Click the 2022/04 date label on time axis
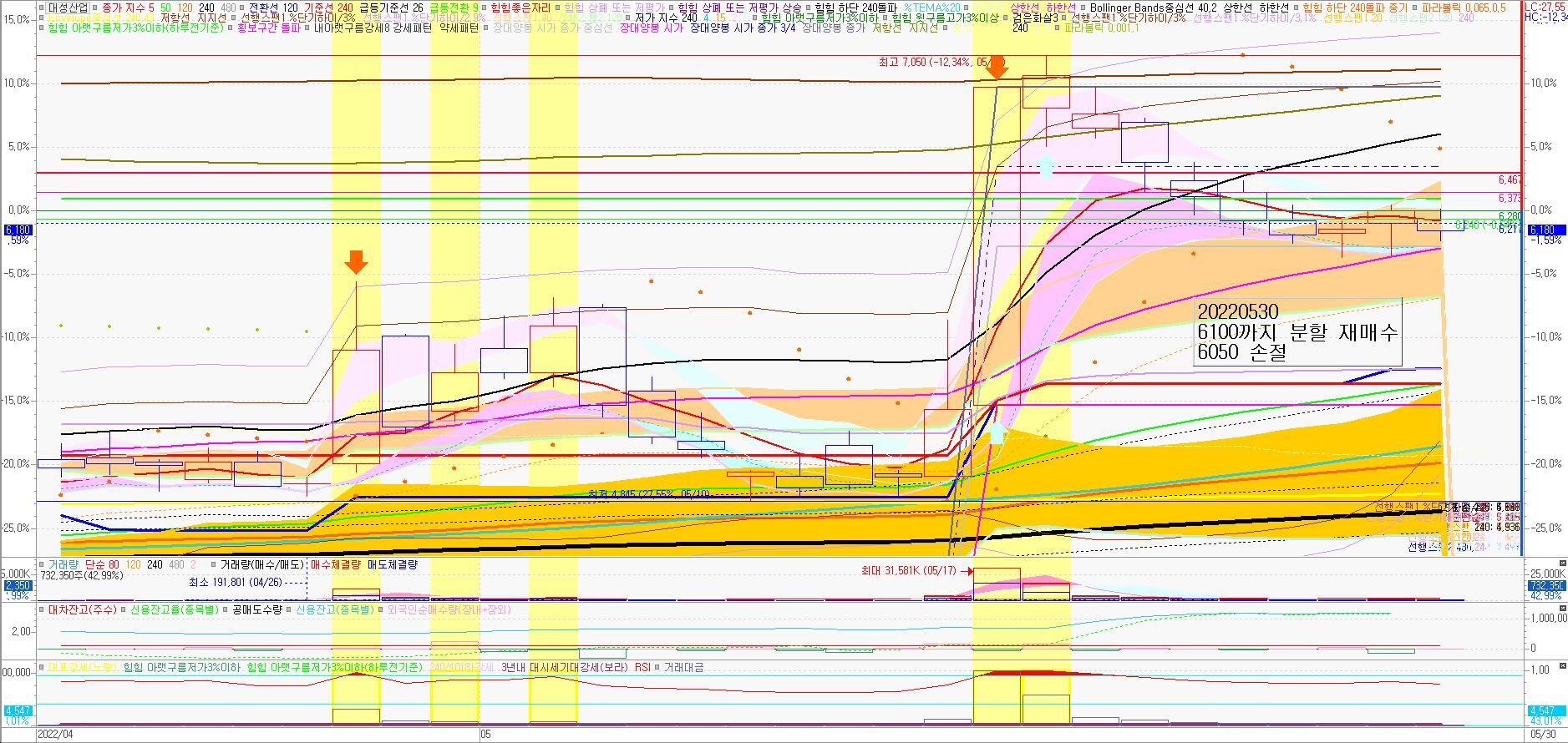 click(56, 735)
